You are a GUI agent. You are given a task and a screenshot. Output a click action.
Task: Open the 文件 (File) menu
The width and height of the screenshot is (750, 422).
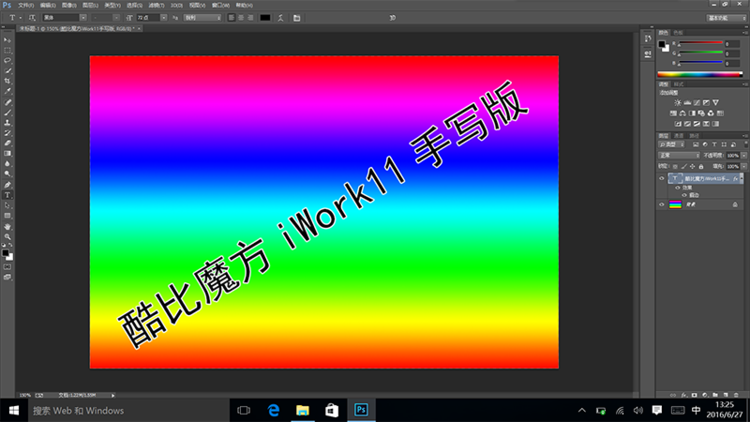(x=26, y=5)
